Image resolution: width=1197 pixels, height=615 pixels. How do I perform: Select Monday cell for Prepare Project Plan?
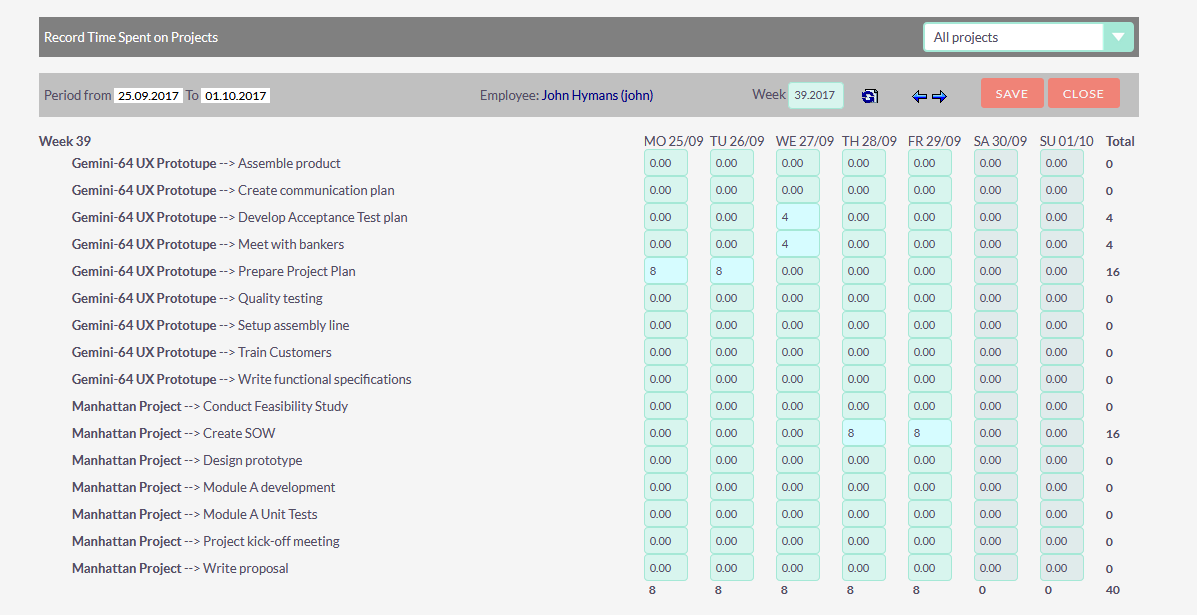pos(666,271)
